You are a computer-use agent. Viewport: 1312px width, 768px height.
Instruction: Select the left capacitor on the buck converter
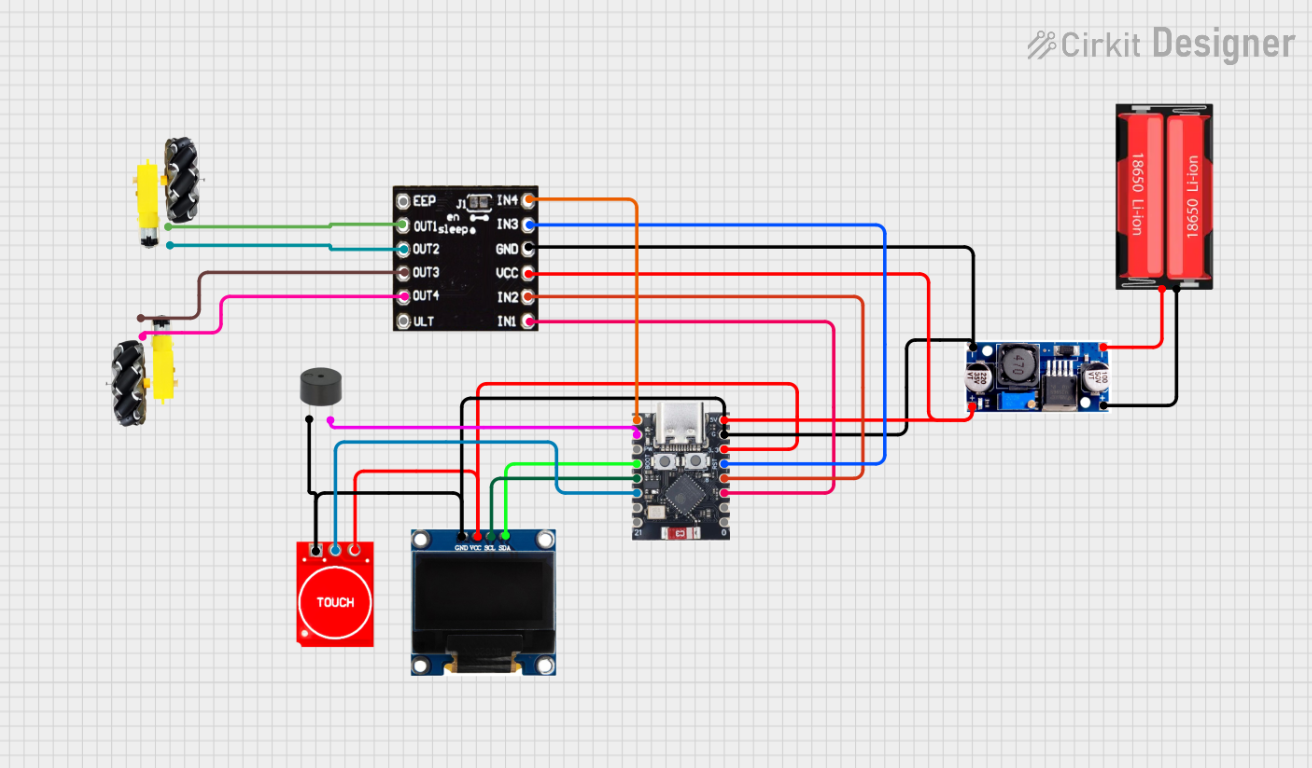978,378
